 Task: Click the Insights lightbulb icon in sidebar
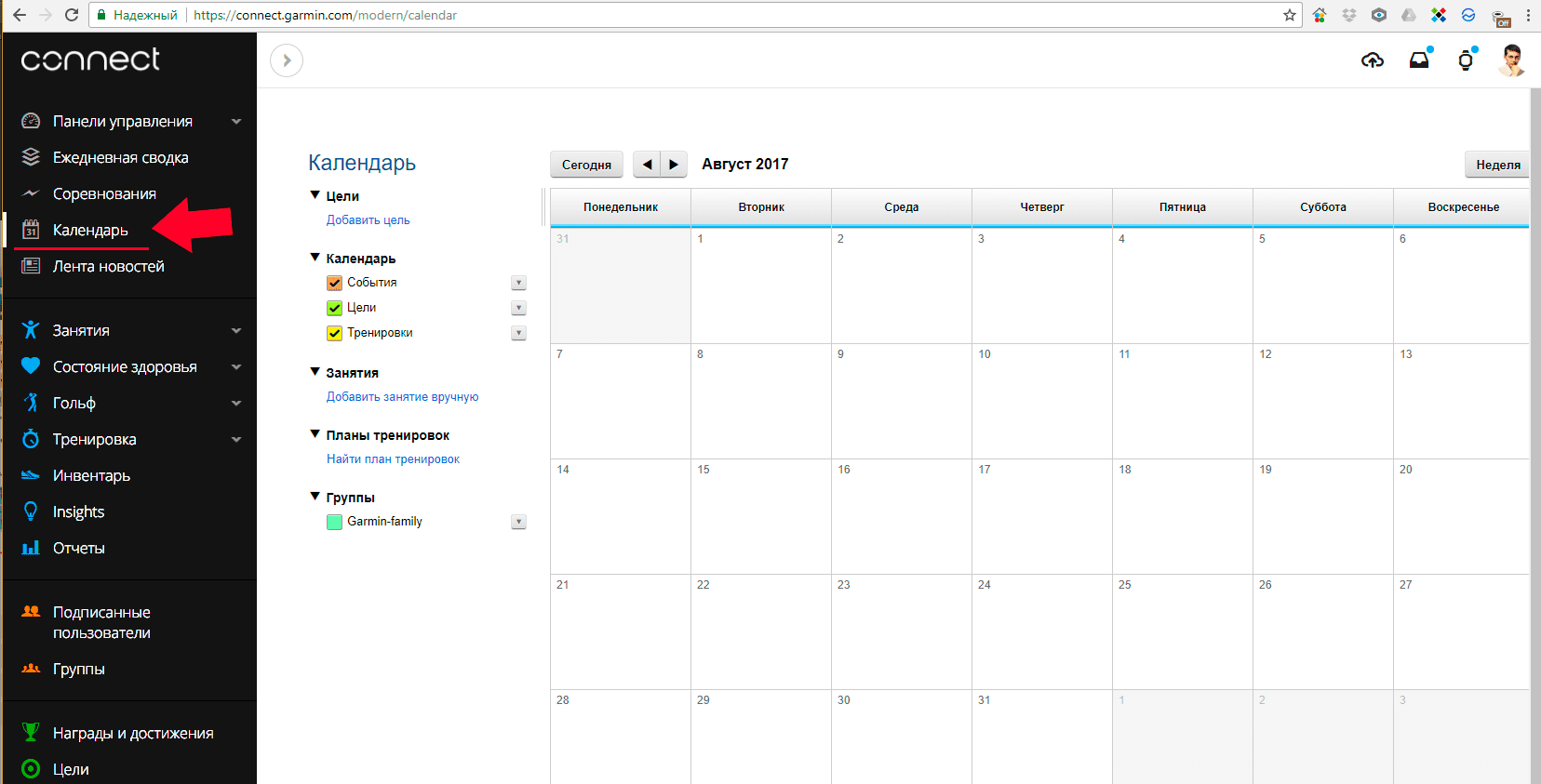click(31, 512)
